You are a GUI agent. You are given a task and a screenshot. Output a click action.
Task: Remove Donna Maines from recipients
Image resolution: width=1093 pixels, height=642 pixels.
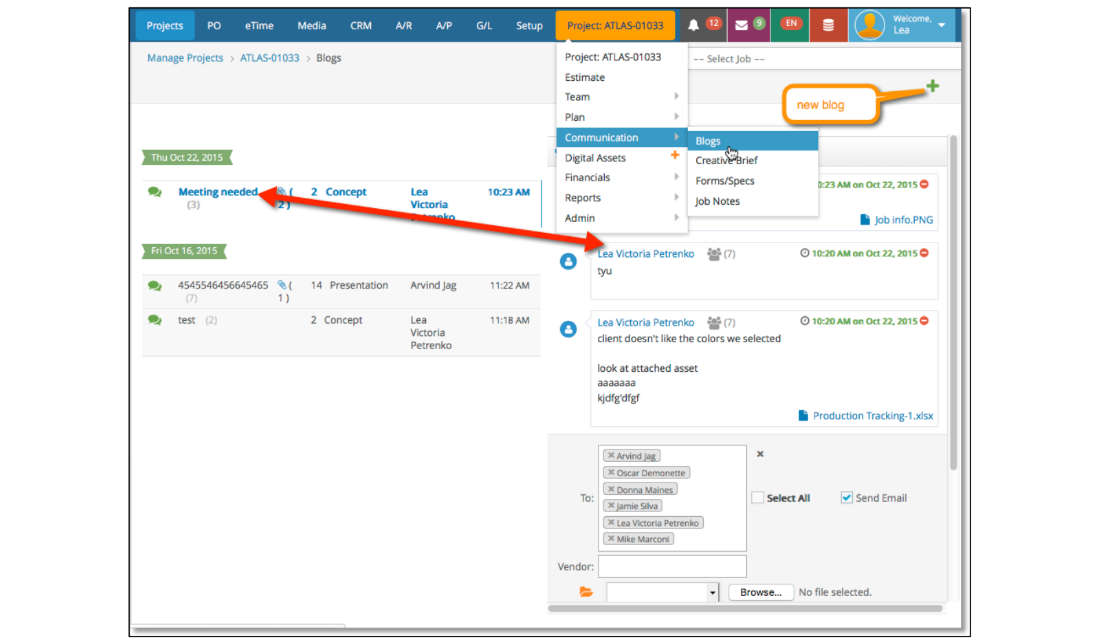point(611,489)
